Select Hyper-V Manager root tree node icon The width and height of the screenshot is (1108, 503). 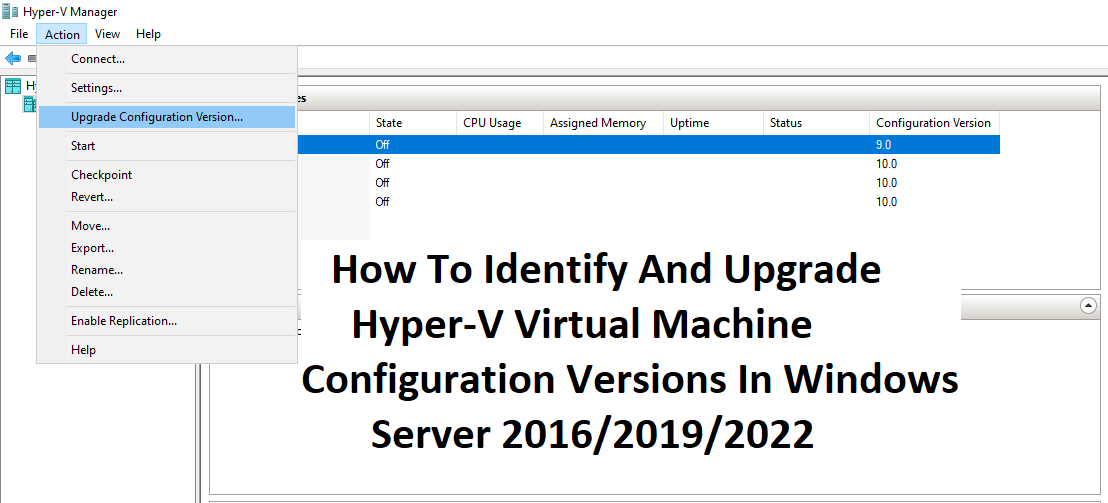tap(13, 86)
